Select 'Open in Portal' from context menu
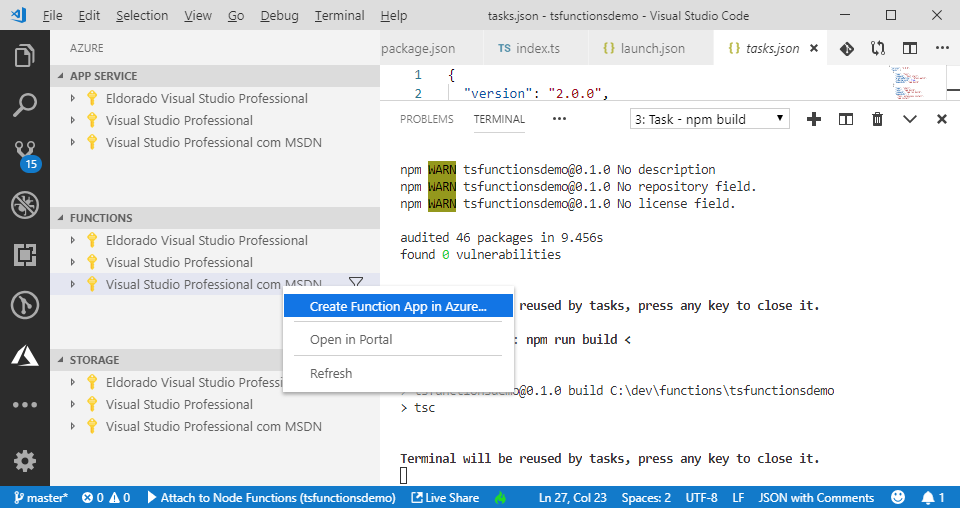The image size is (960, 508). tap(398, 339)
